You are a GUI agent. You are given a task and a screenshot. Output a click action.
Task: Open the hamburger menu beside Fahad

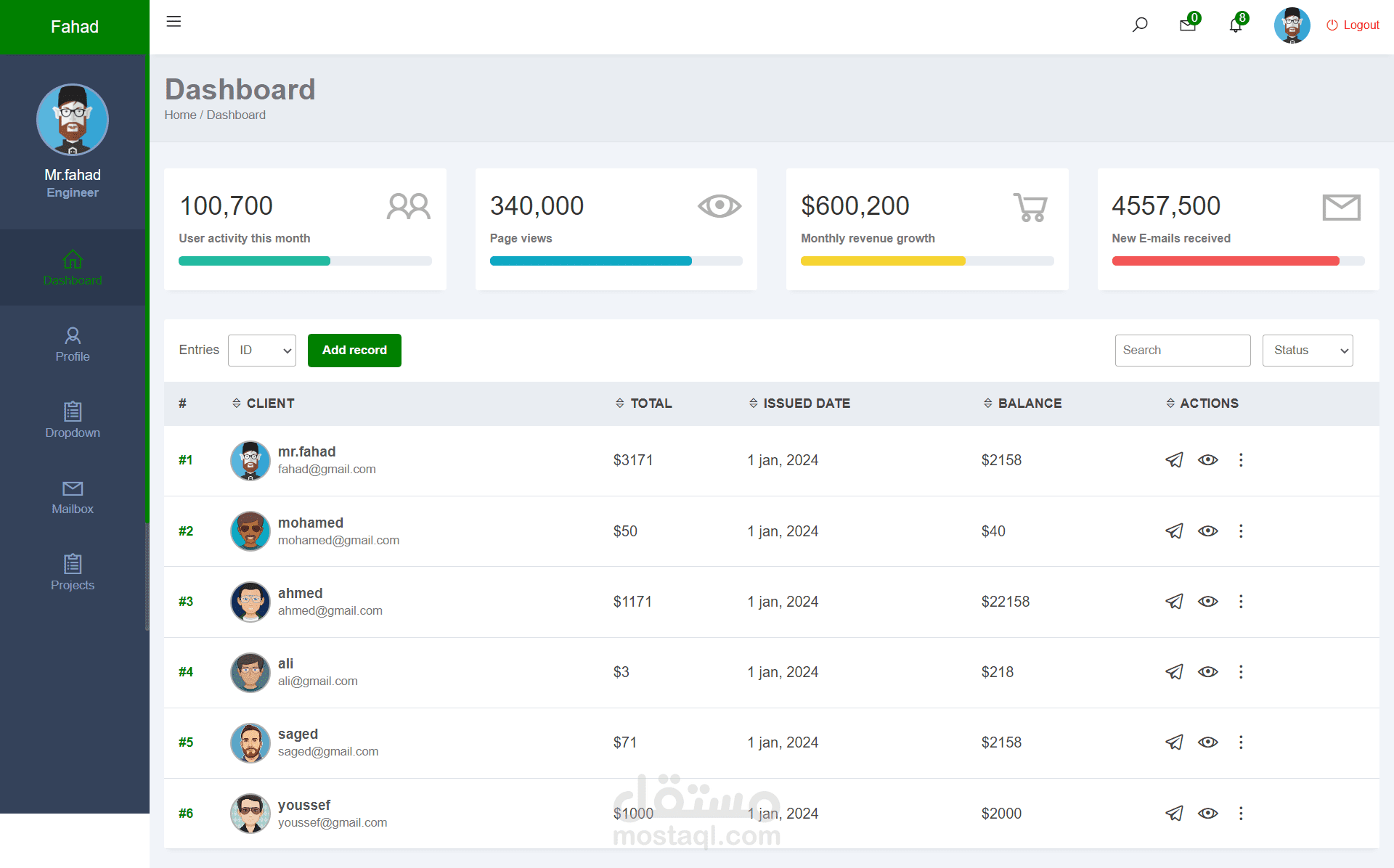click(174, 22)
